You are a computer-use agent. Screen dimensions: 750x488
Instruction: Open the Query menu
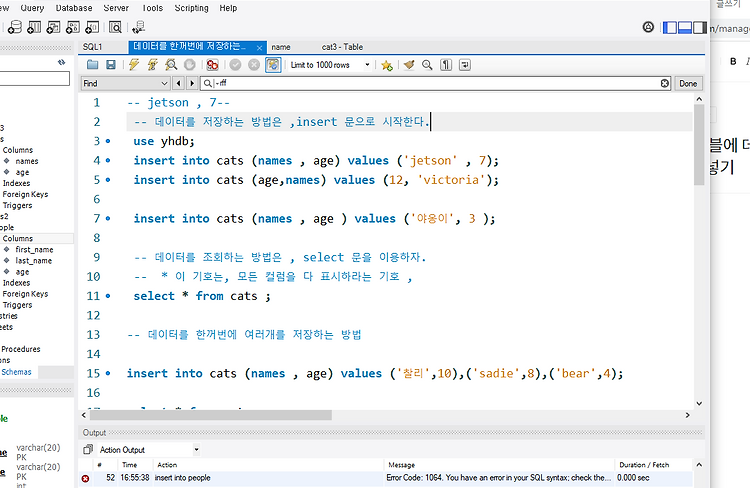(32, 8)
